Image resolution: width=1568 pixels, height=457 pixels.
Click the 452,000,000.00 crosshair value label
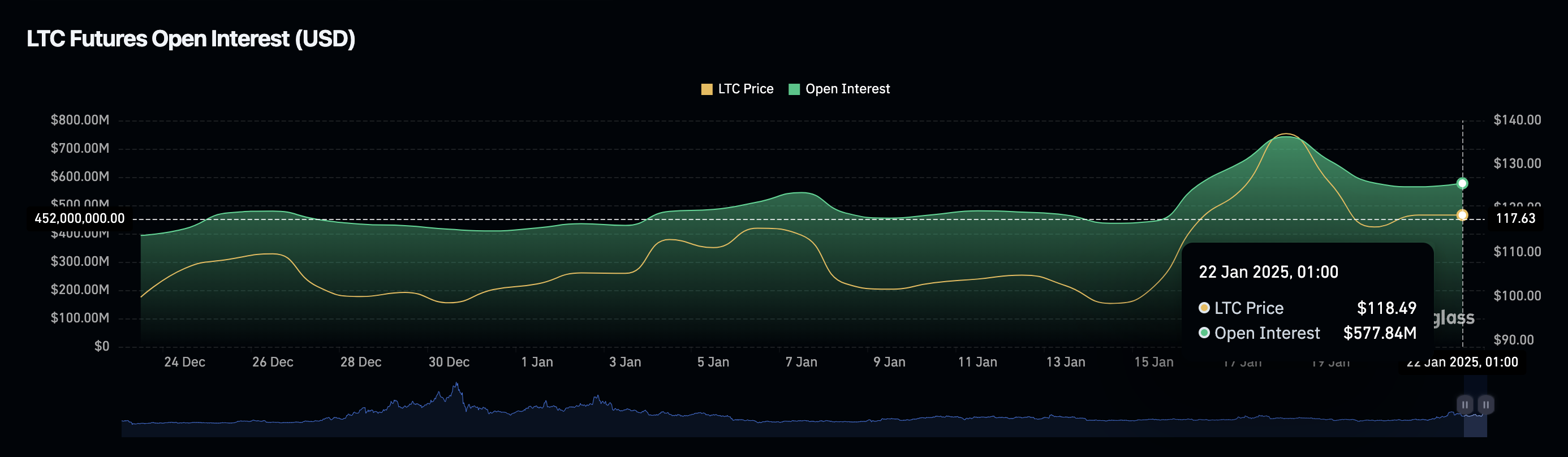click(80, 218)
